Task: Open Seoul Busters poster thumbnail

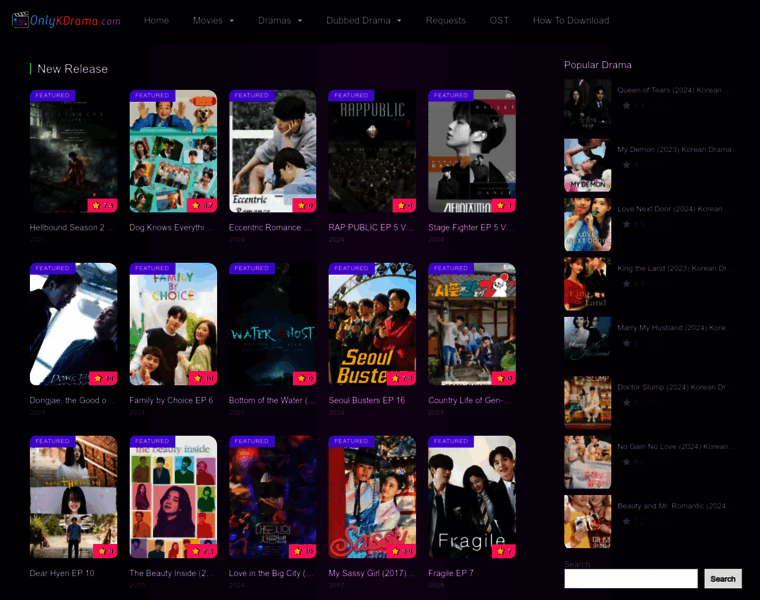Action: tap(372, 324)
